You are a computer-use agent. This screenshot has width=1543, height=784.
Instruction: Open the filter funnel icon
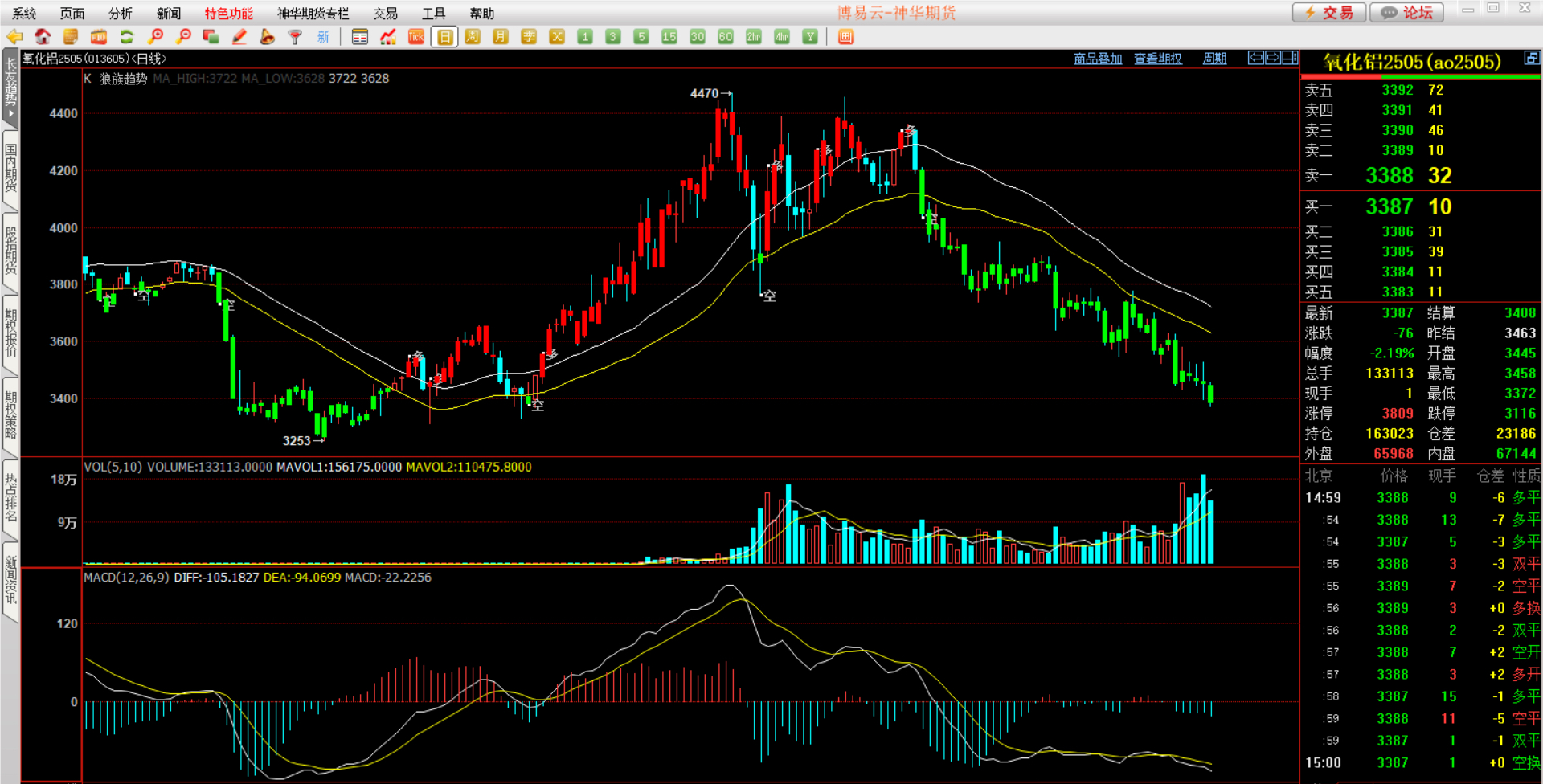click(x=295, y=37)
